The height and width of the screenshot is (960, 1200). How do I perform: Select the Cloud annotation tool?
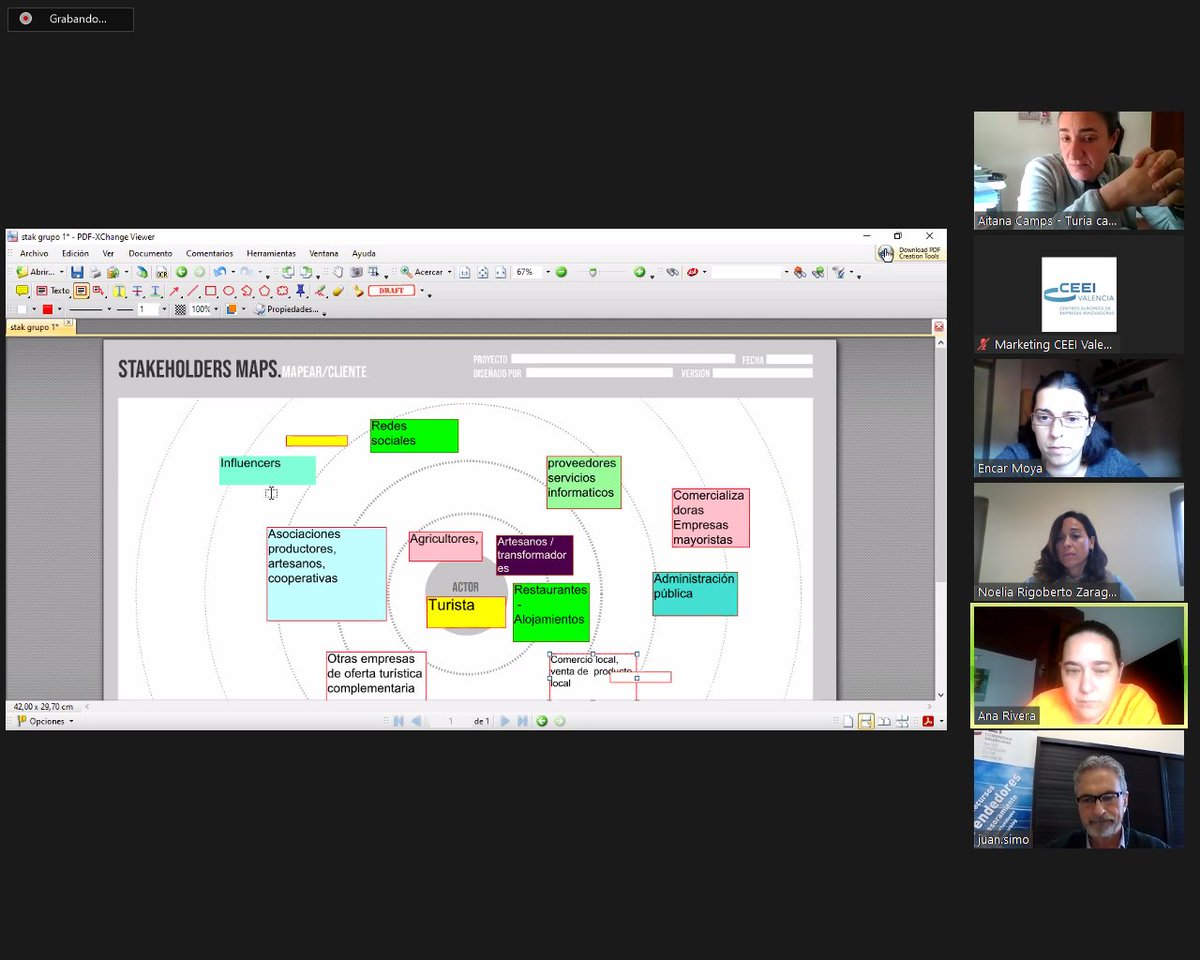pos(283,291)
